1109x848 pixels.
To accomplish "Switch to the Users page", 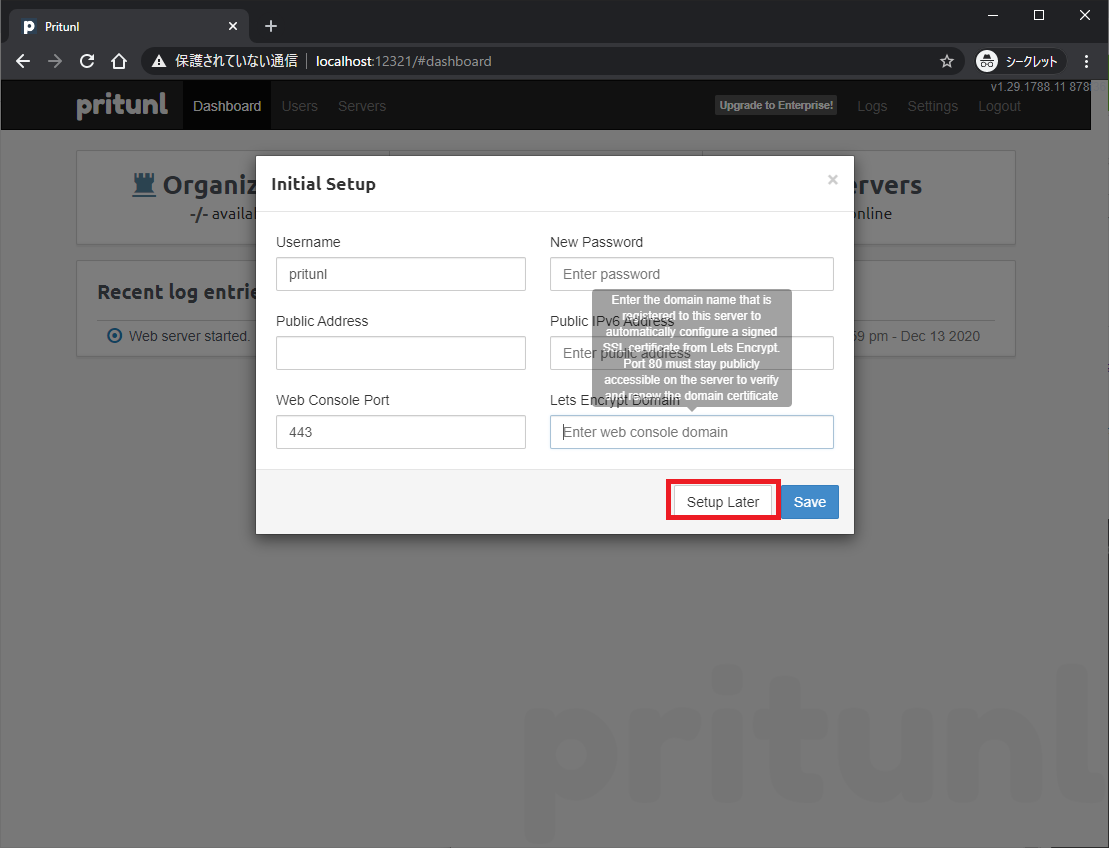I will click(x=299, y=106).
